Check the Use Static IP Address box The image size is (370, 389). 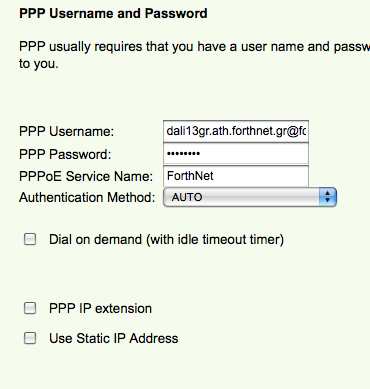(30, 338)
